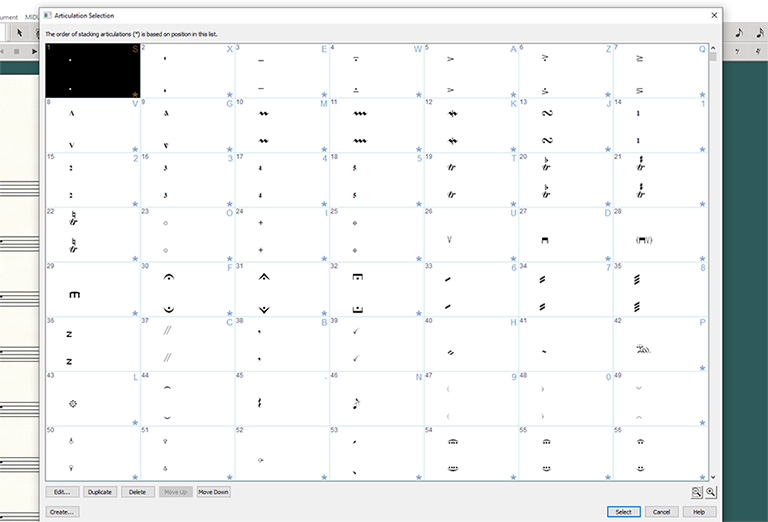Click the zoom in magnifier icon
The image size is (768, 522).
click(711, 492)
